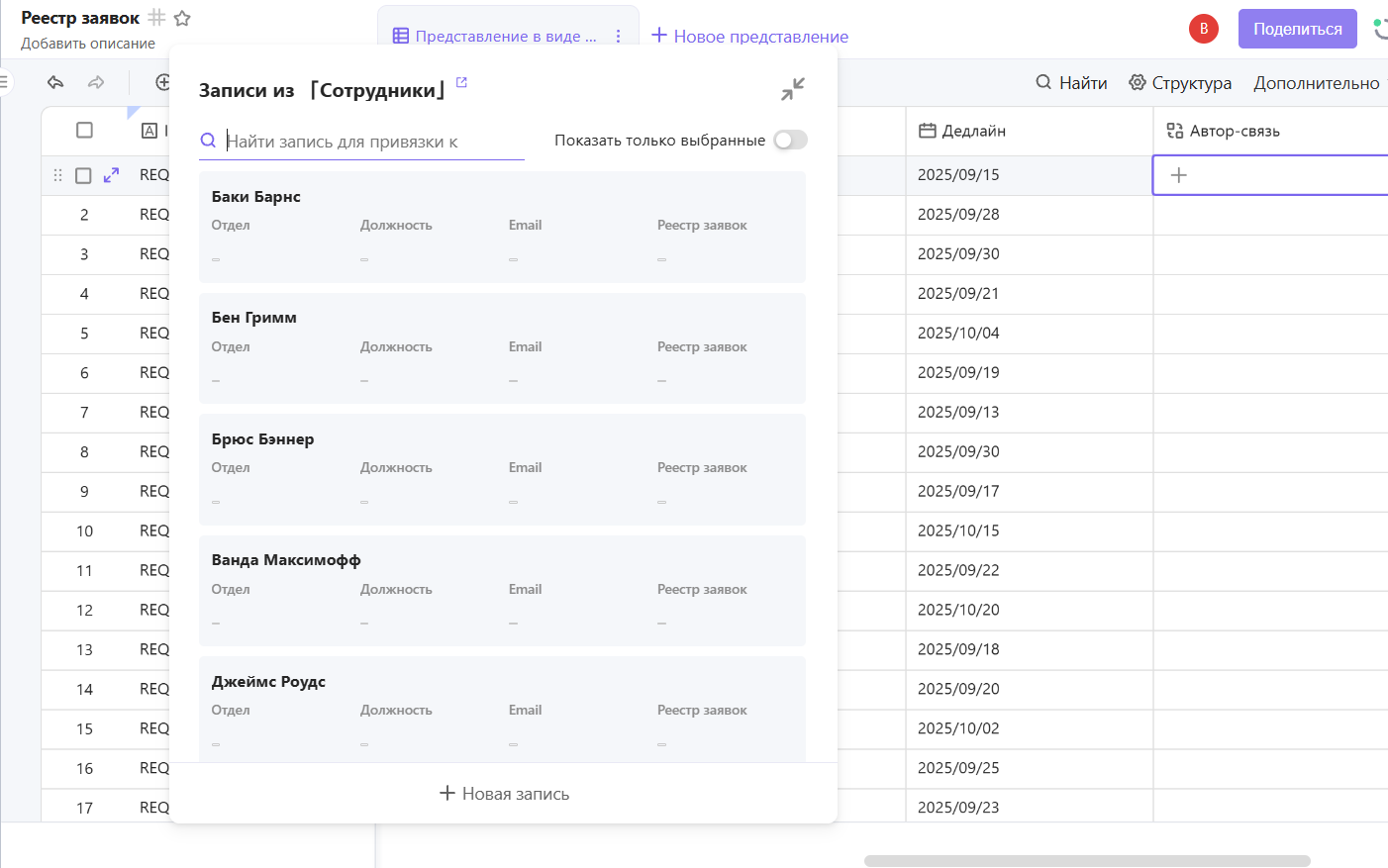This screenshot has height=868, width=1388.
Task: Add a view with Новое представление
Action: click(x=749, y=36)
